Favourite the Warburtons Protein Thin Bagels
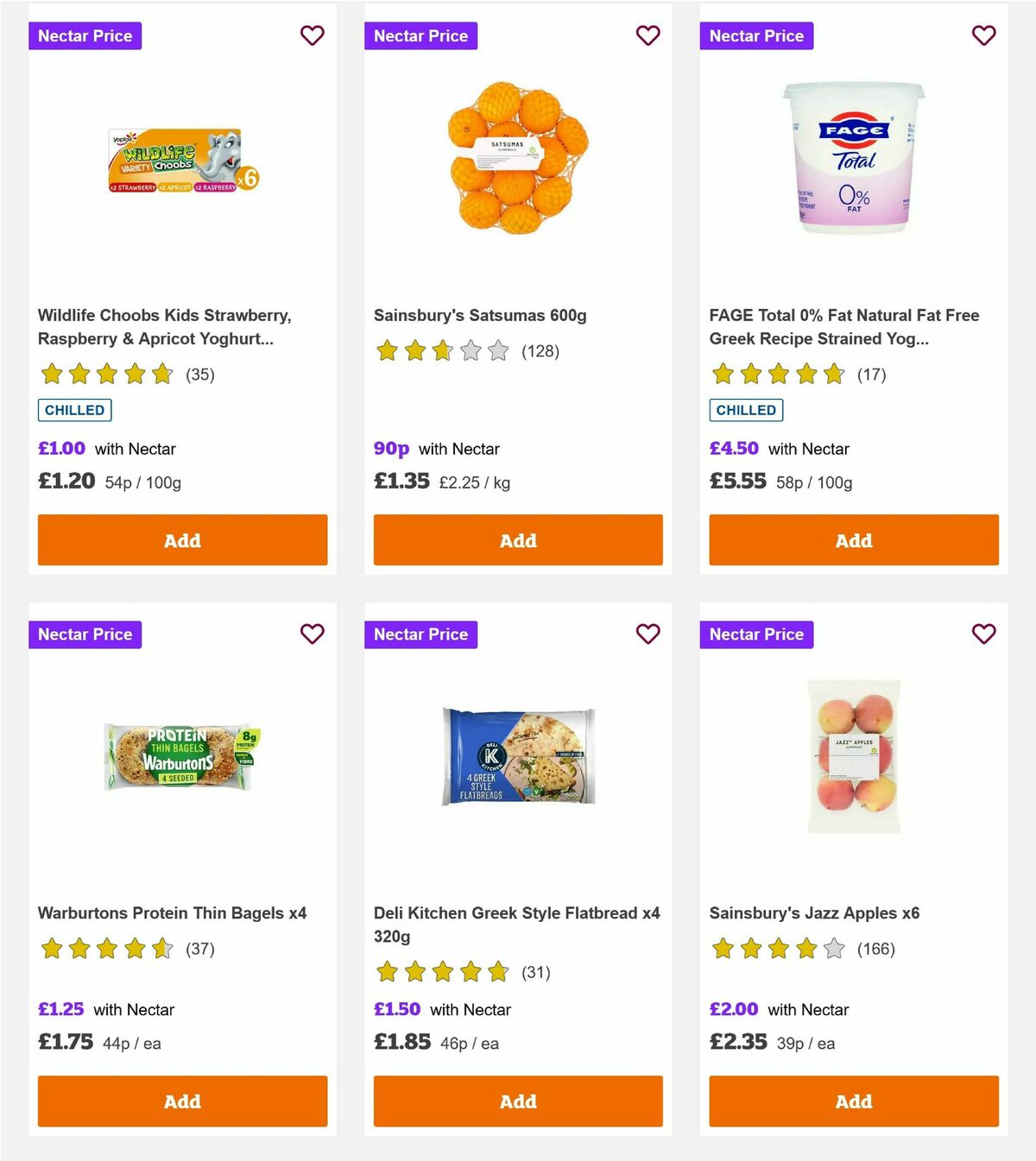Image resolution: width=1036 pixels, height=1161 pixels. (x=313, y=634)
